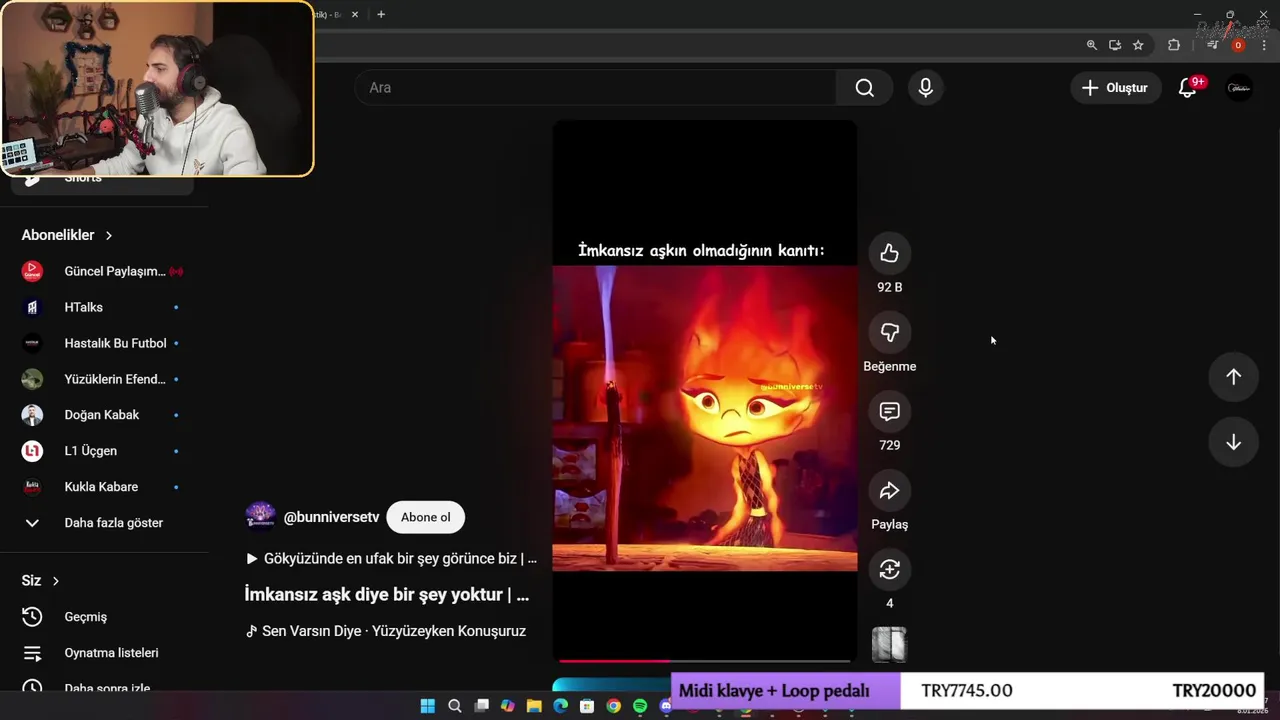This screenshot has width=1280, height=720.
Task: Click the install app icon in address bar
Action: [x=1115, y=45]
